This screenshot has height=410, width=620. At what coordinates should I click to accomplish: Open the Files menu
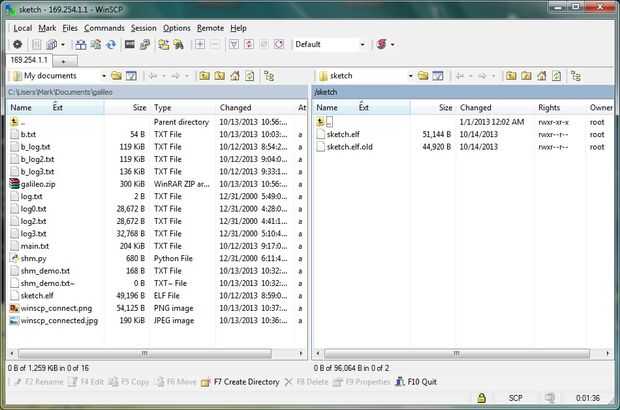70,28
